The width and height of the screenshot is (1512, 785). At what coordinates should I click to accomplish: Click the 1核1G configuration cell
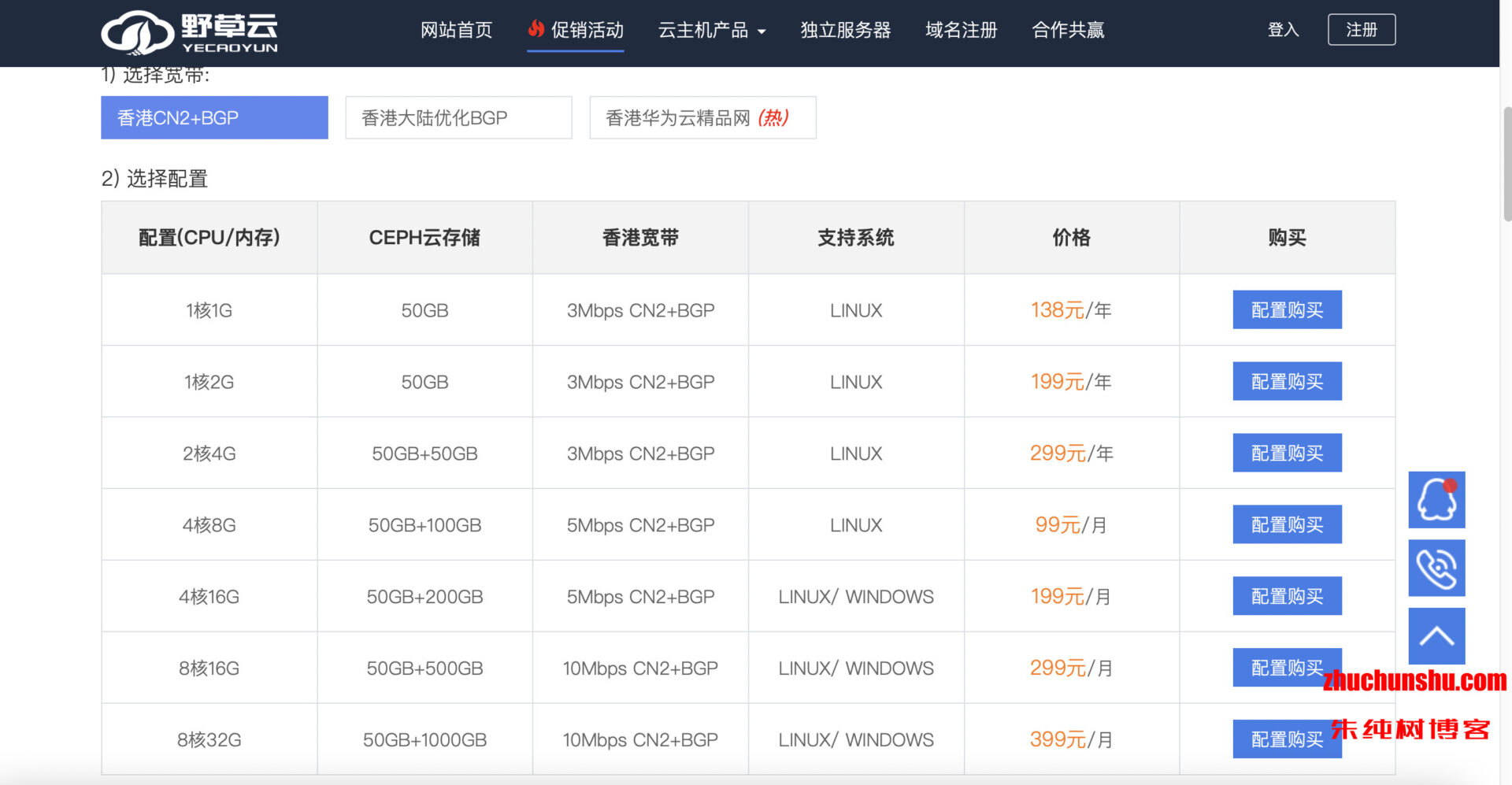pos(209,310)
